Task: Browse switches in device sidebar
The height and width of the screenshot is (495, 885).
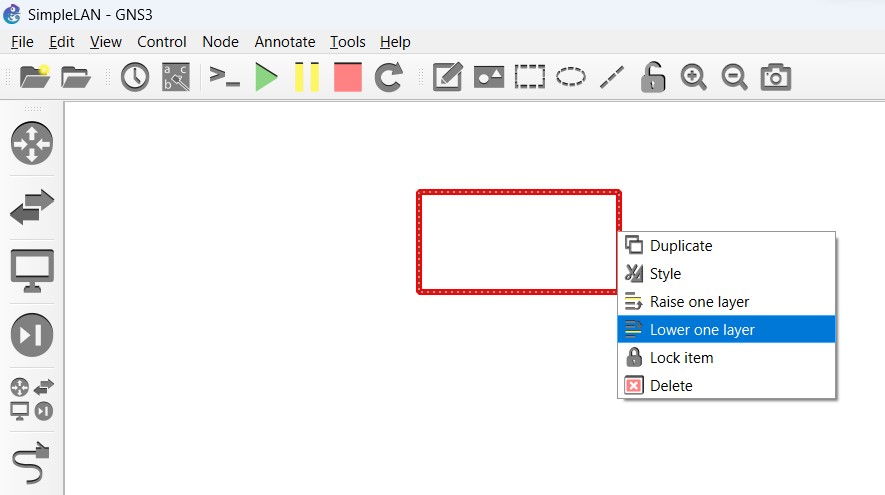Action: point(32,207)
